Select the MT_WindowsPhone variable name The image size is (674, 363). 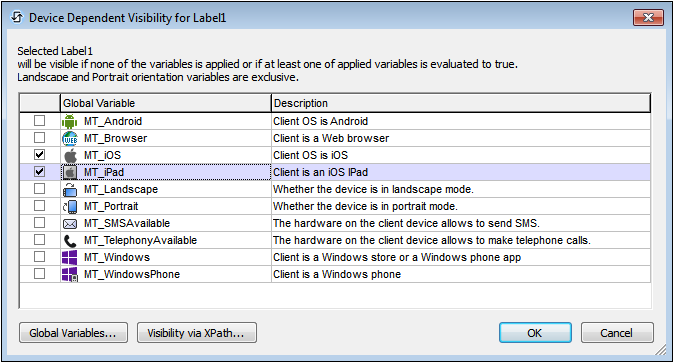(132, 274)
